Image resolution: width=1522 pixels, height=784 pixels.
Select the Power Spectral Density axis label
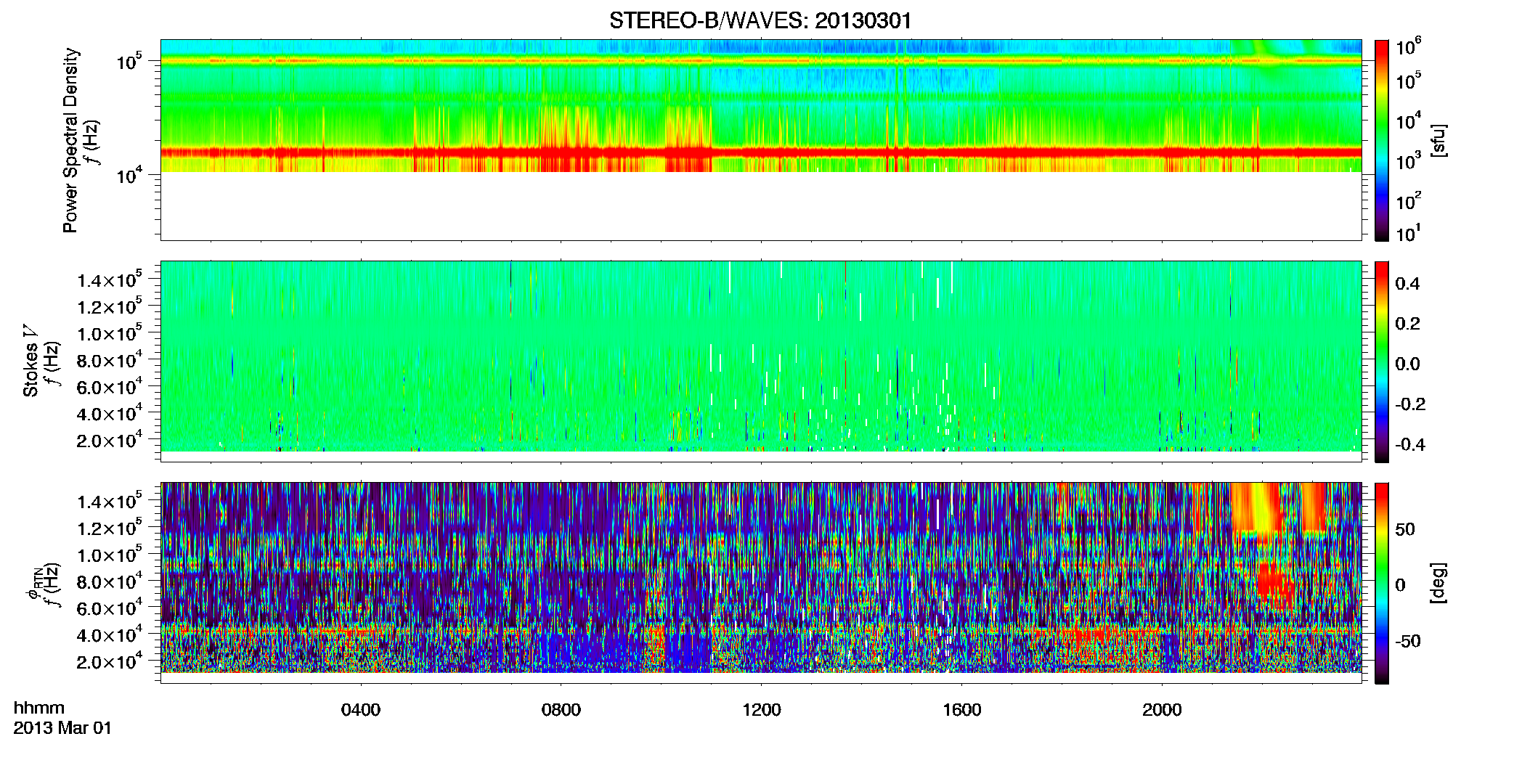click(x=70, y=140)
